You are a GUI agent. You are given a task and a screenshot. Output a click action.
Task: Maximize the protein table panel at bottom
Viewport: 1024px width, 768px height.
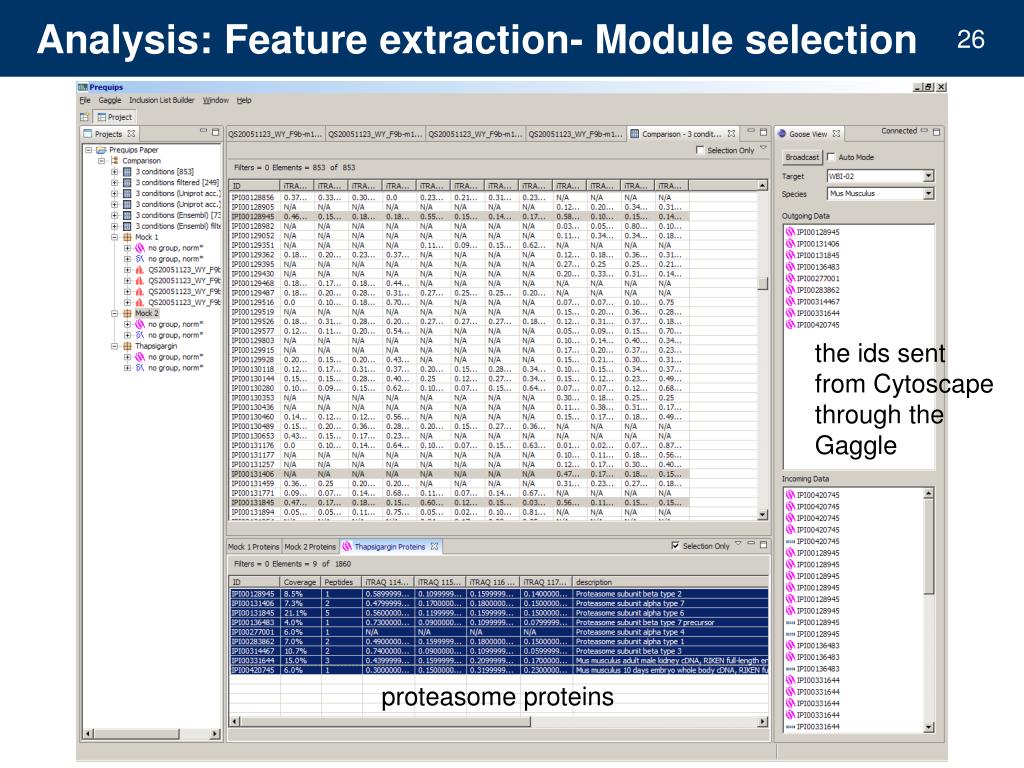click(763, 544)
